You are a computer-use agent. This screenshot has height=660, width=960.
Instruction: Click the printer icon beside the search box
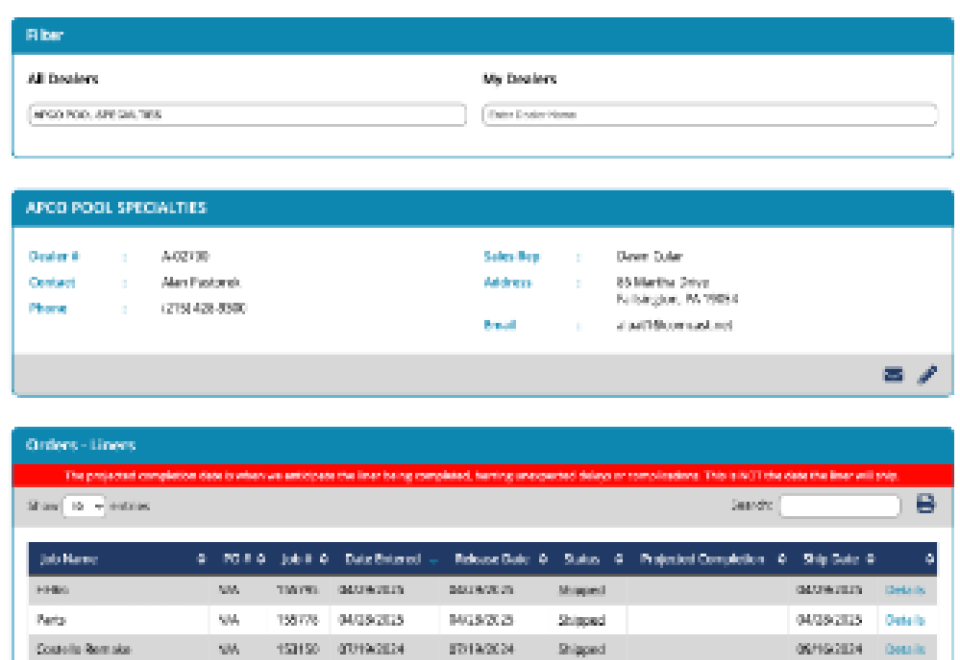click(926, 504)
